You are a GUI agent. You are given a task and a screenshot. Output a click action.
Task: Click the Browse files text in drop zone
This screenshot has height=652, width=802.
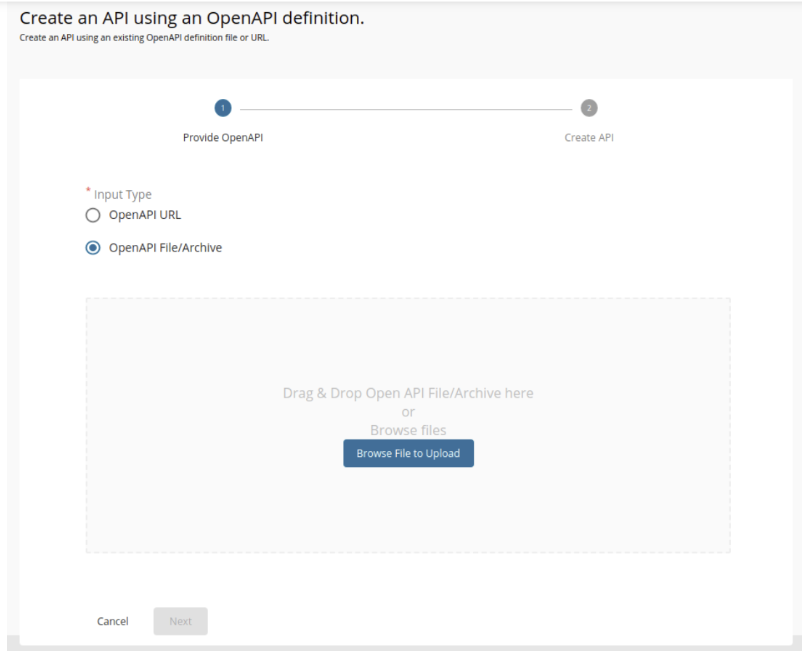click(408, 430)
